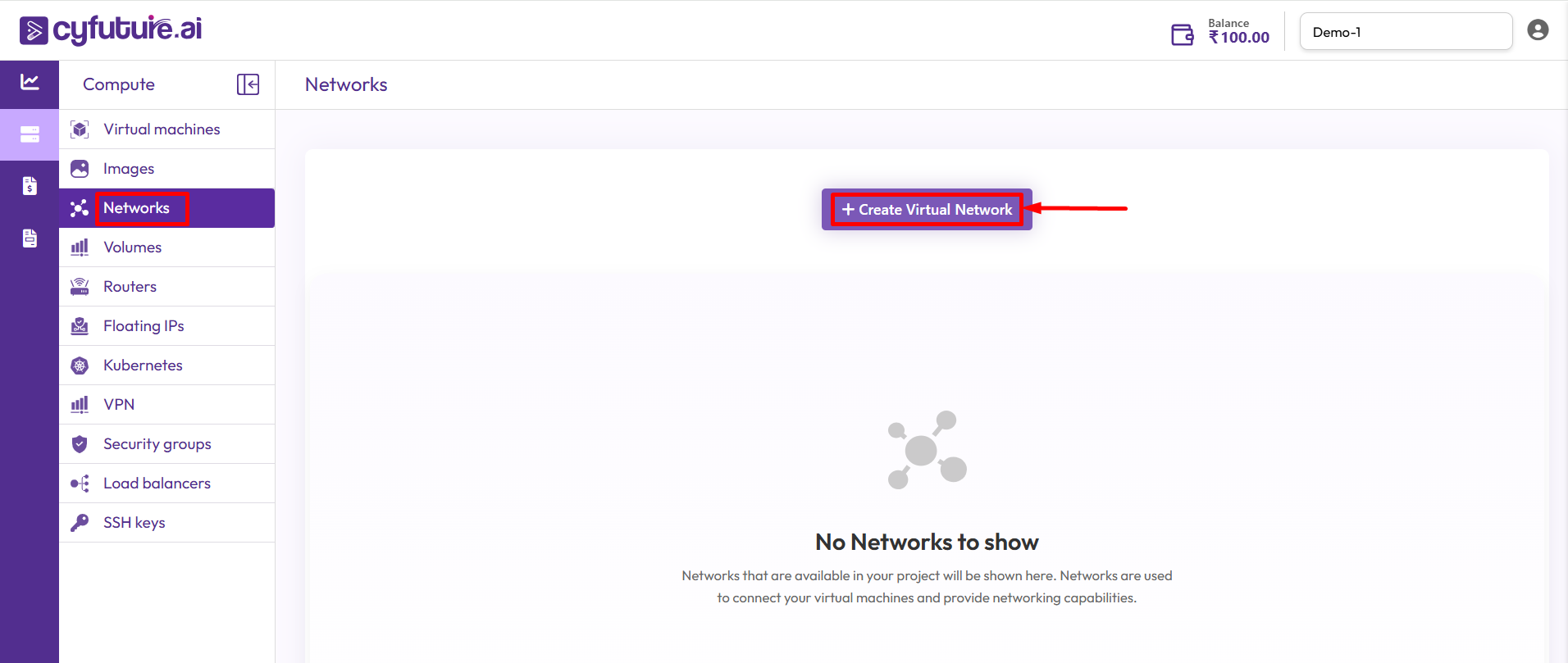Go to Floating IPs
The image size is (1568, 663).
click(144, 326)
